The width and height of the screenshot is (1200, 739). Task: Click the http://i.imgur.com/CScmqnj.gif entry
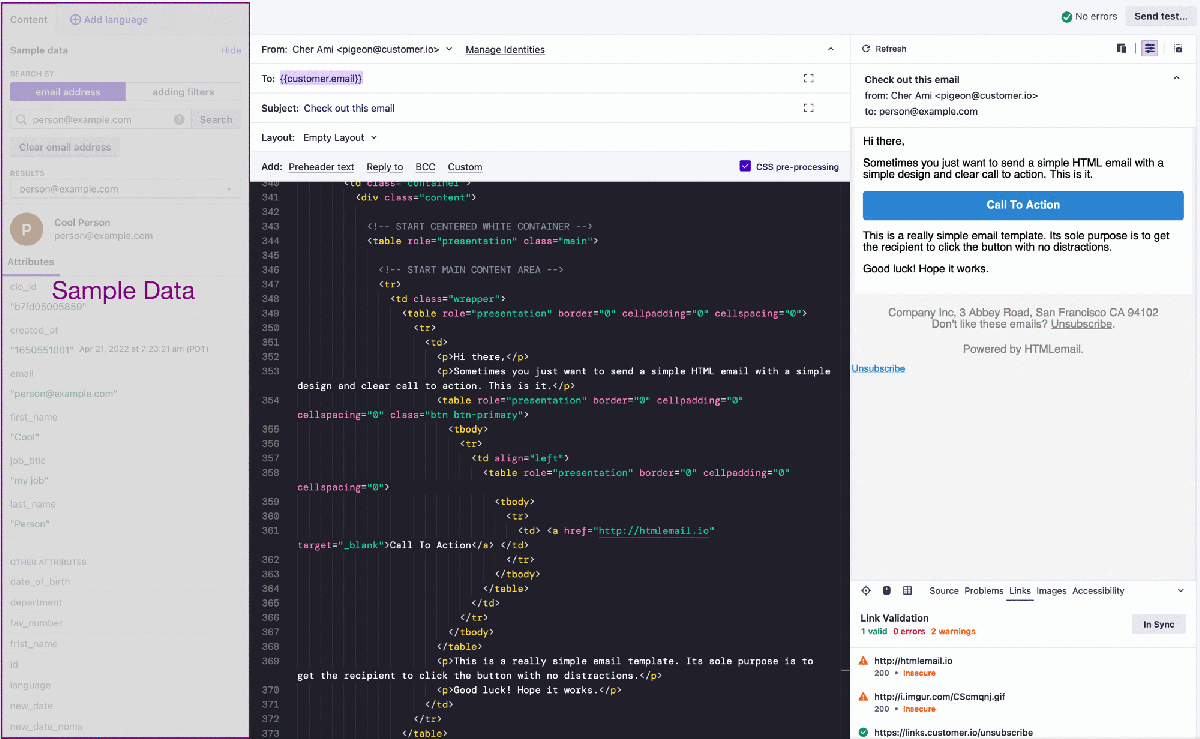click(941, 697)
